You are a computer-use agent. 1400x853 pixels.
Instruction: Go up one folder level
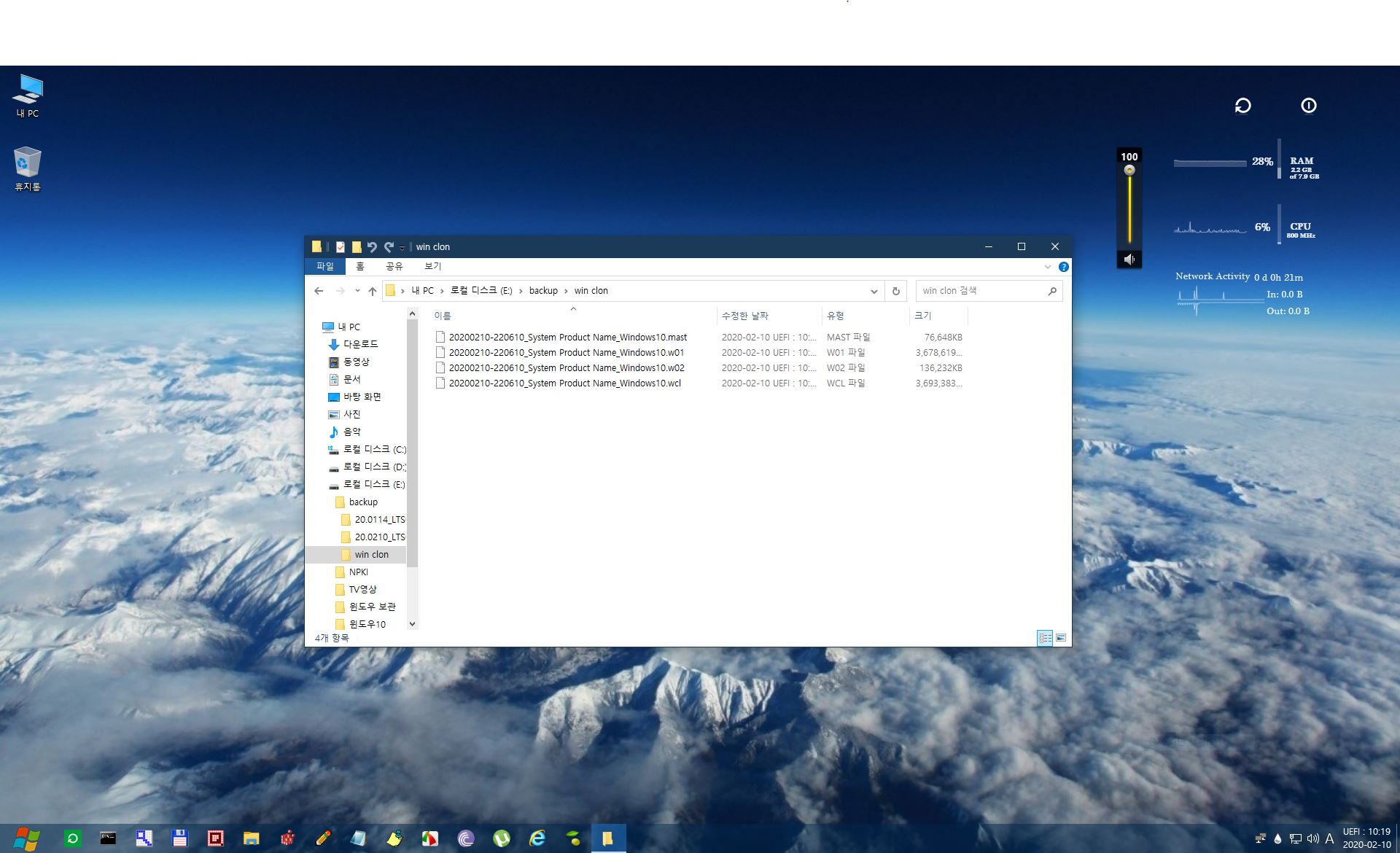coord(373,291)
